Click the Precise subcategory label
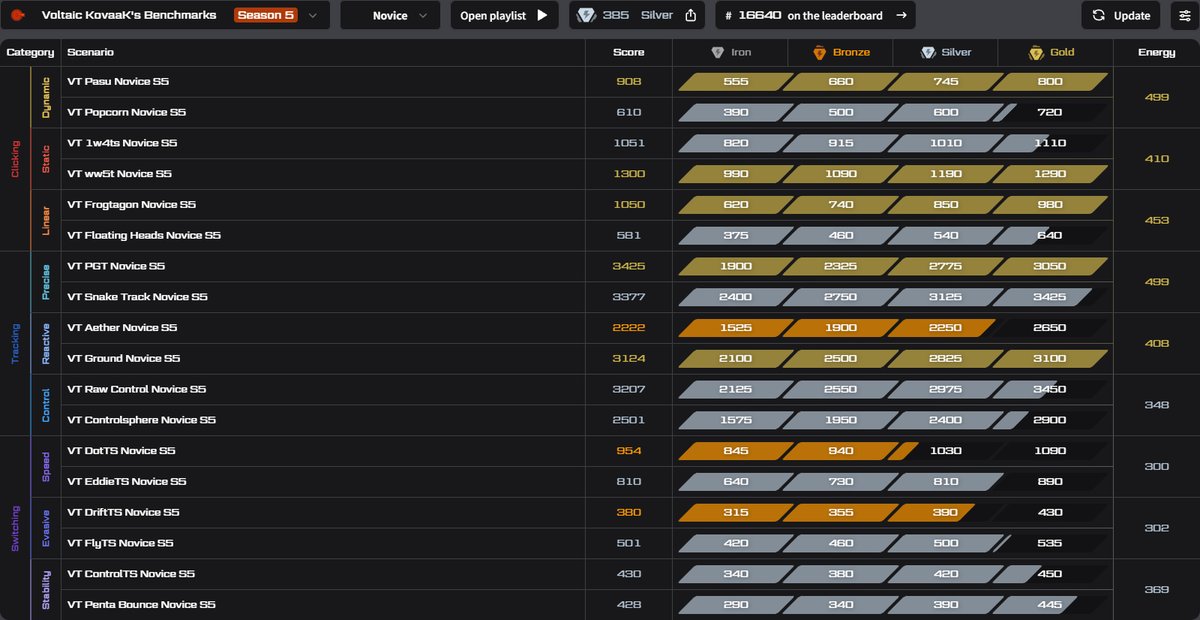Viewport: 1200px width, 620px height. pyautogui.click(x=46, y=281)
